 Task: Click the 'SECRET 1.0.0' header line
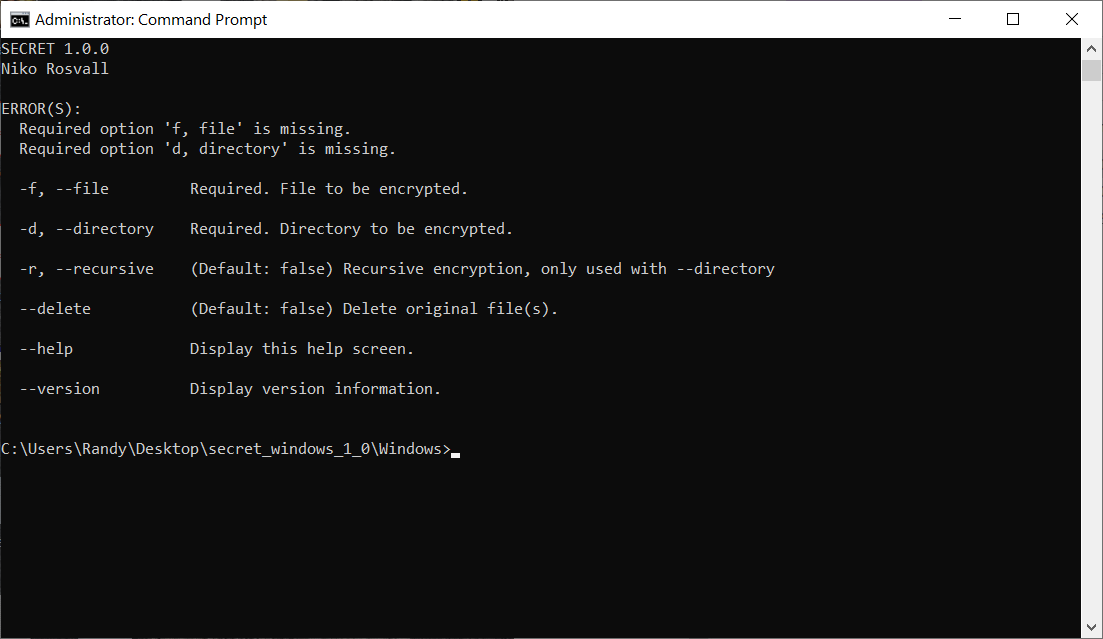55,49
